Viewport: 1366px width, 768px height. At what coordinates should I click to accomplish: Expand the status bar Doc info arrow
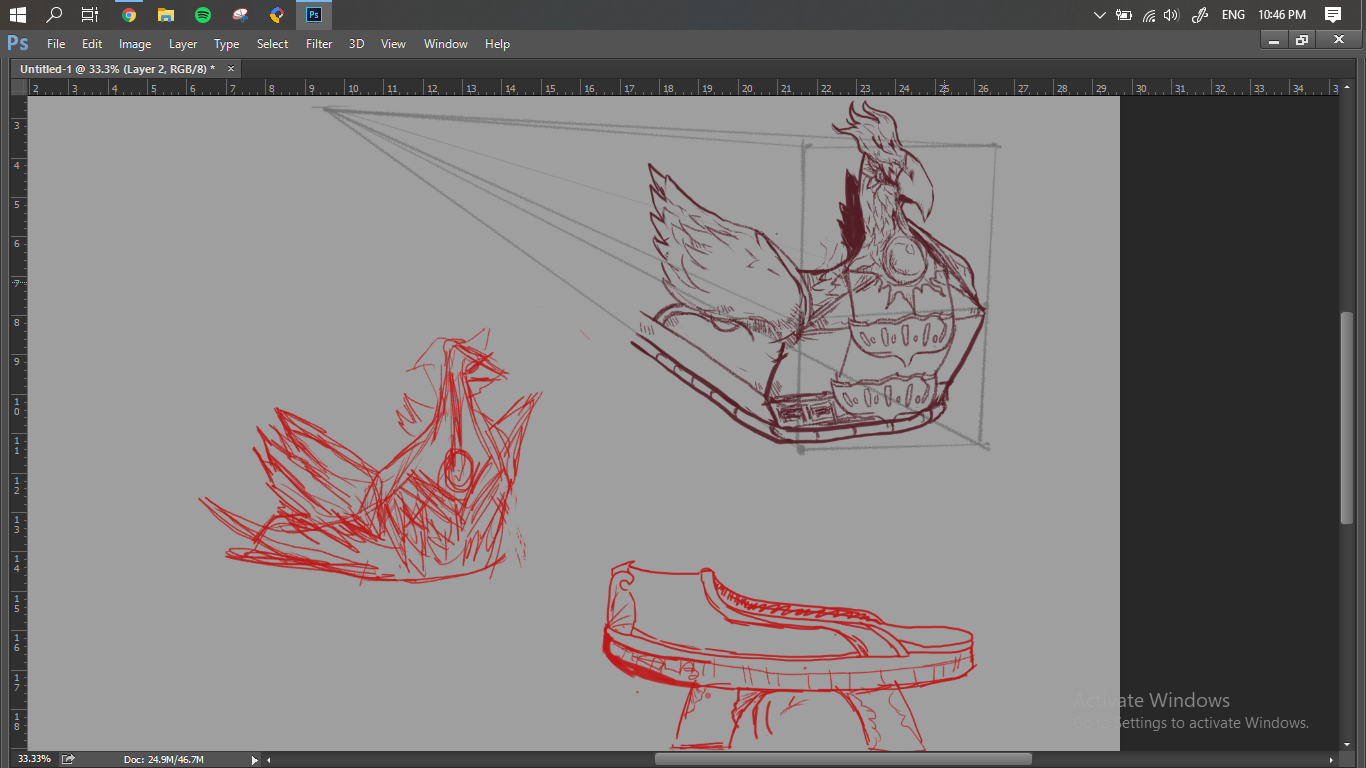254,760
